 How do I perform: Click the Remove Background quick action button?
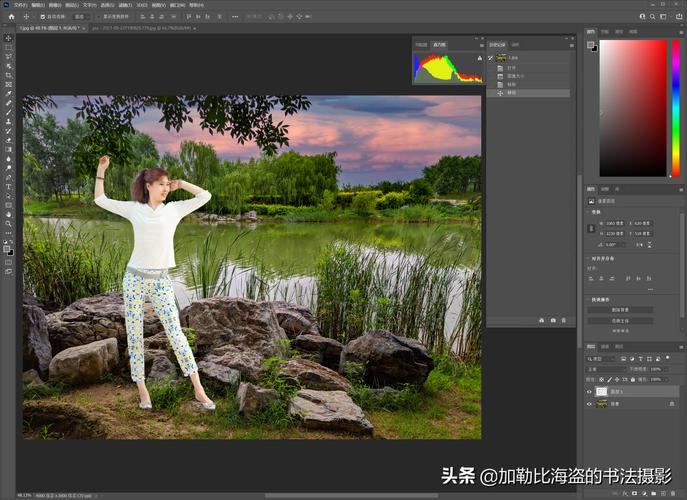pyautogui.click(x=620, y=310)
